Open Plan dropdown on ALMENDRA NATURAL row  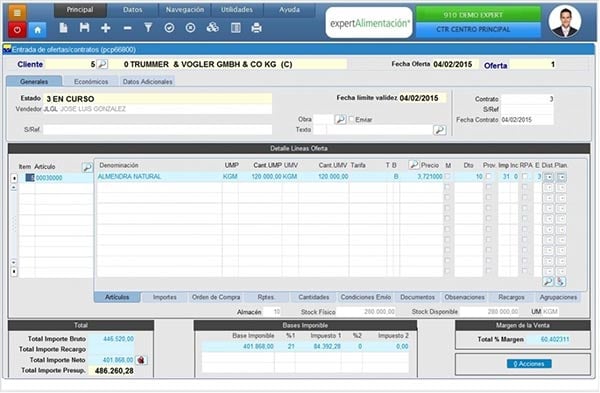pyautogui.click(x=561, y=177)
